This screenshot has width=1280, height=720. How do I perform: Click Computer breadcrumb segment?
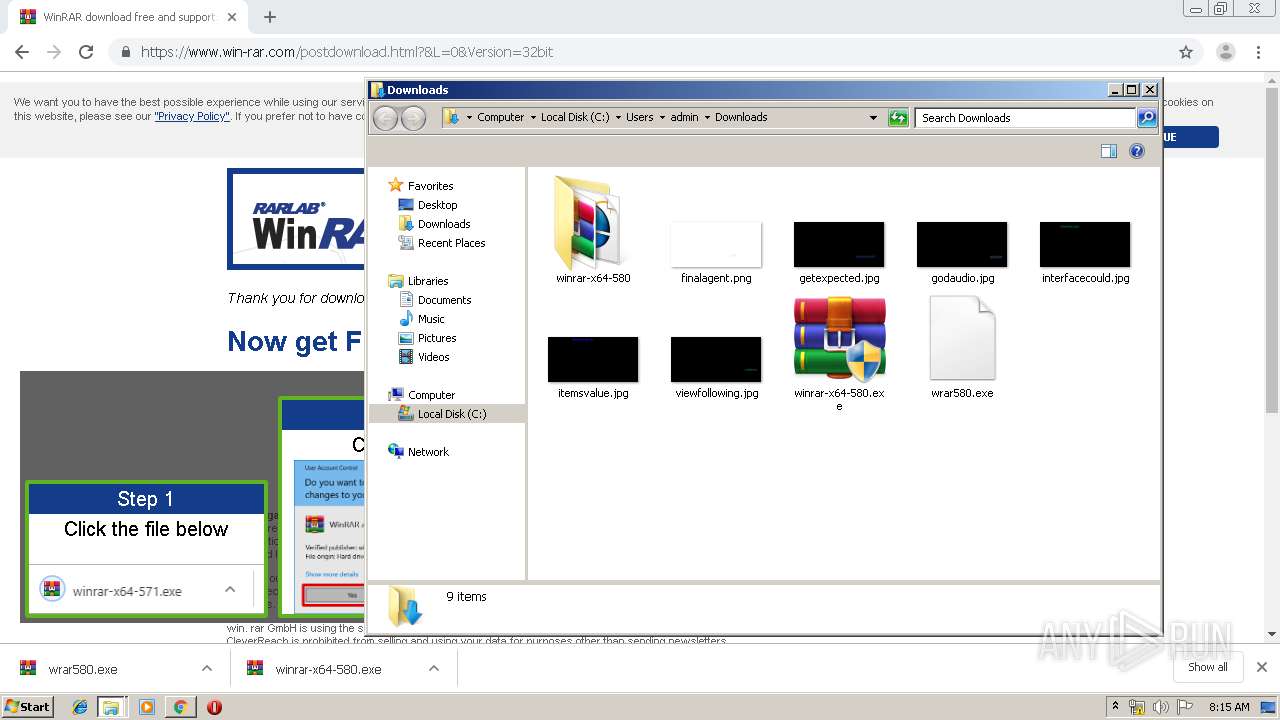click(x=501, y=118)
